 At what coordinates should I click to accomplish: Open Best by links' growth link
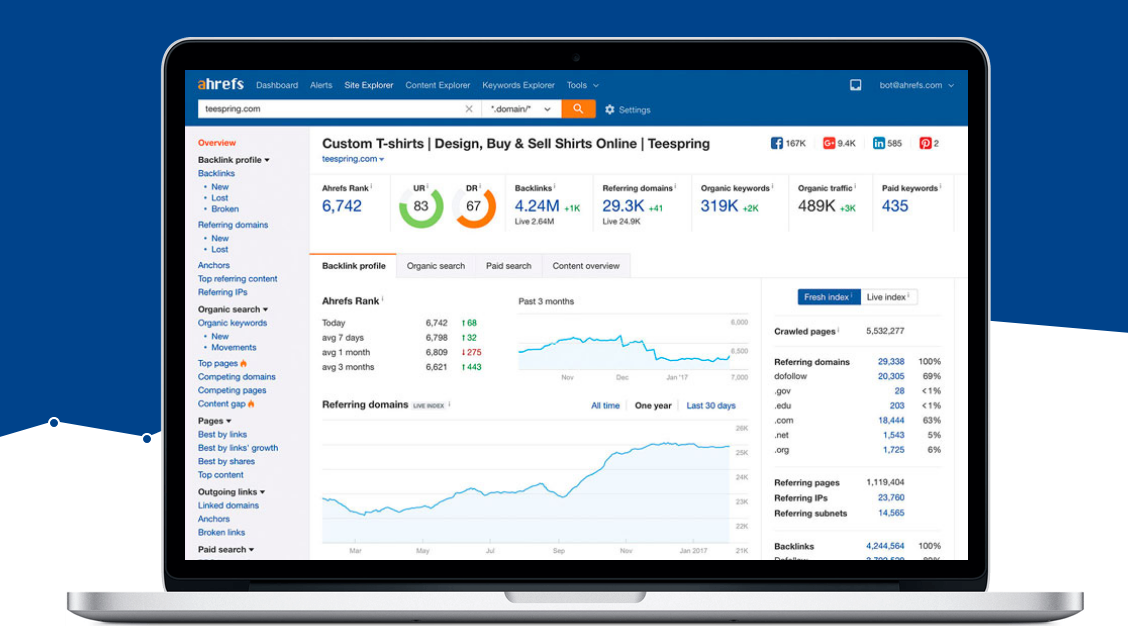237,447
